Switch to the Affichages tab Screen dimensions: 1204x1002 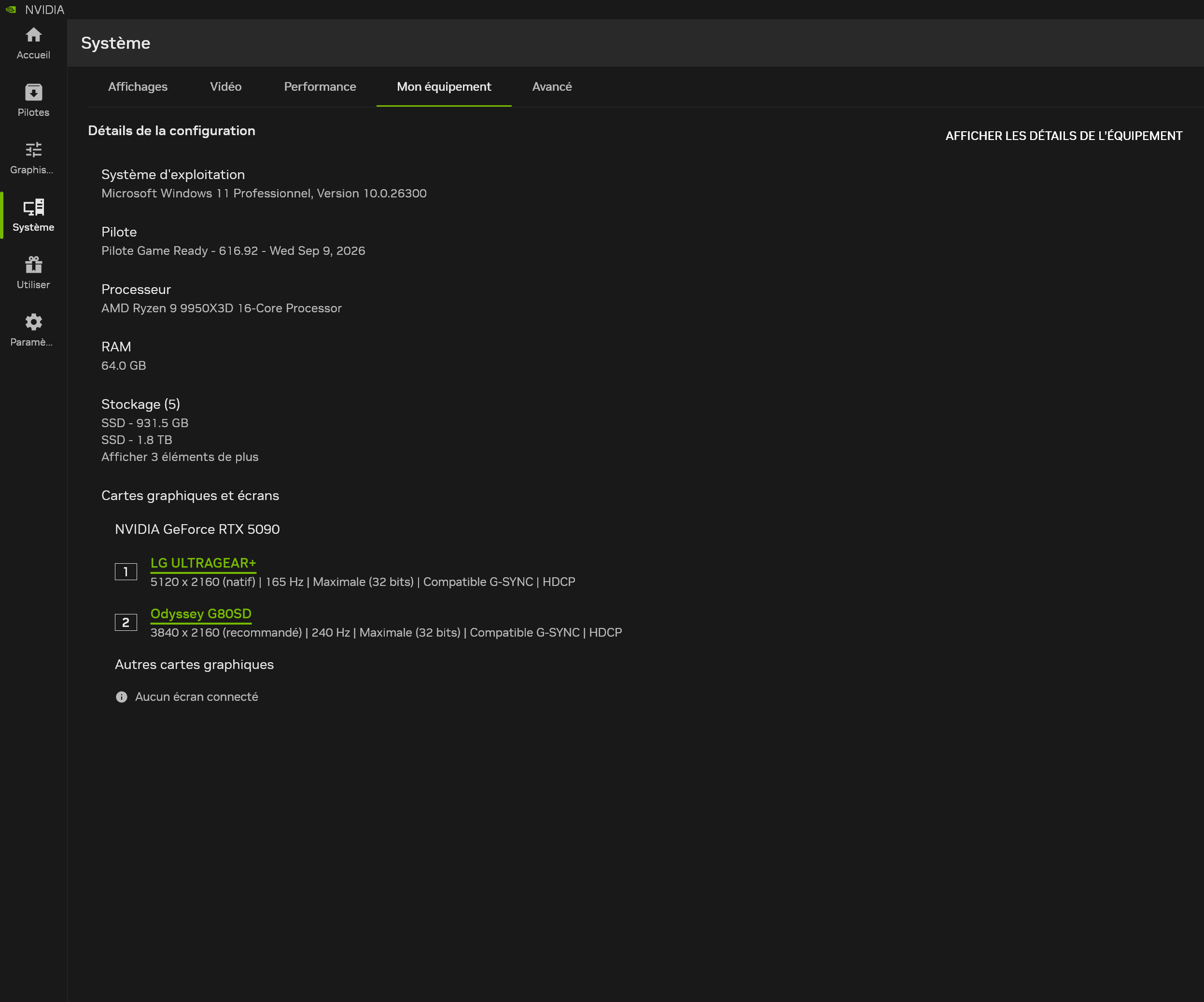(x=138, y=86)
